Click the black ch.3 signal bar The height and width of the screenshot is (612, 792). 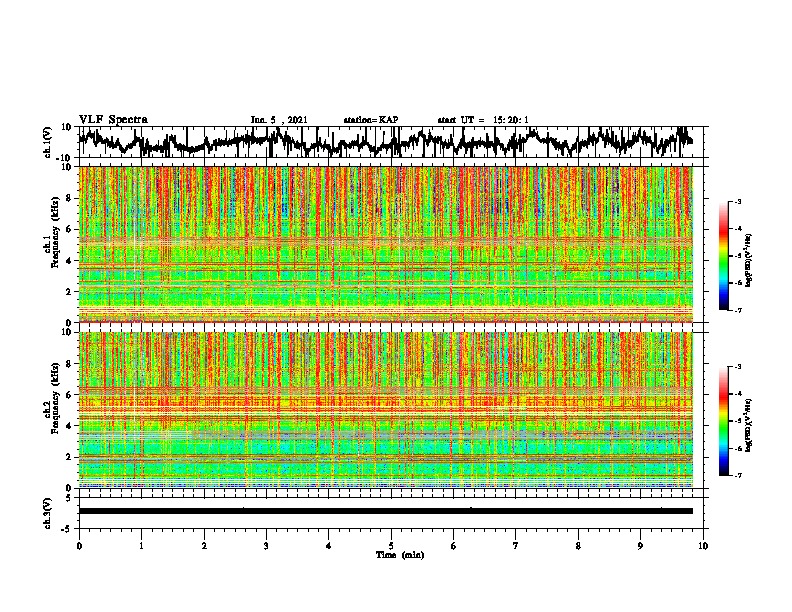[386, 511]
